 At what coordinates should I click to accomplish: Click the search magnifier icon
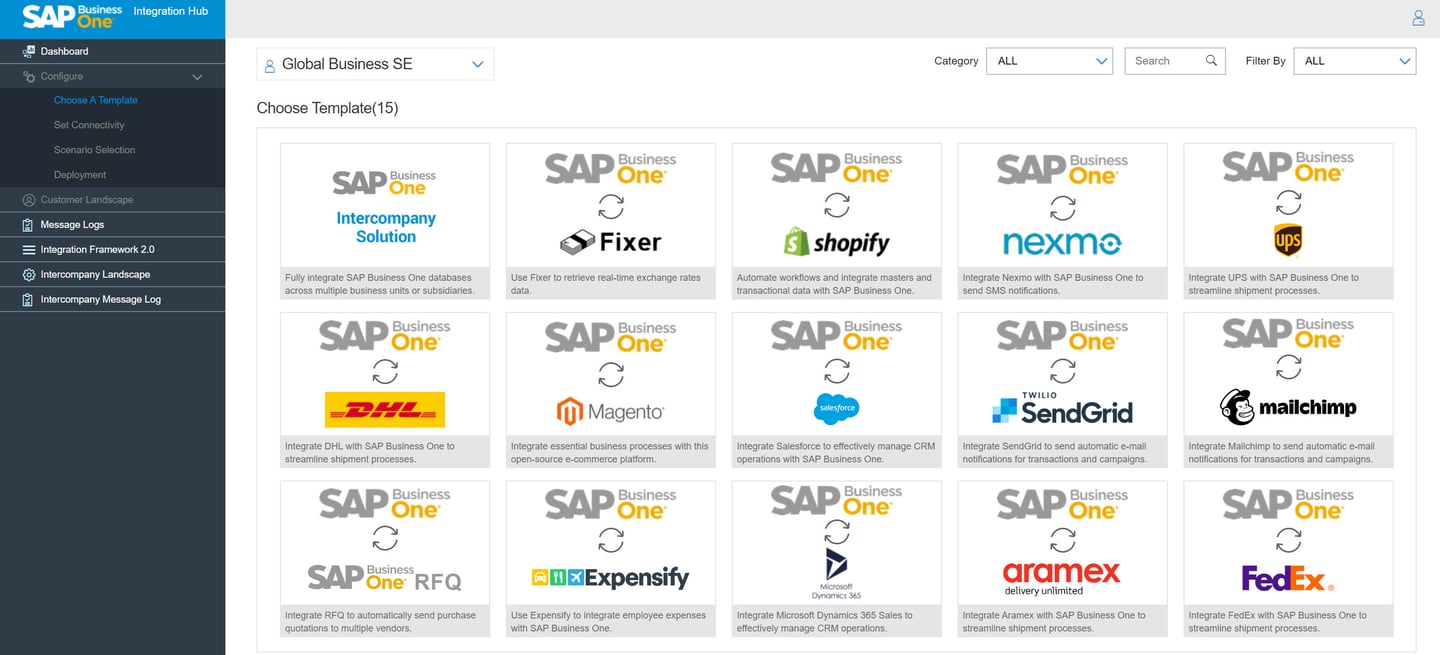pyautogui.click(x=1211, y=61)
